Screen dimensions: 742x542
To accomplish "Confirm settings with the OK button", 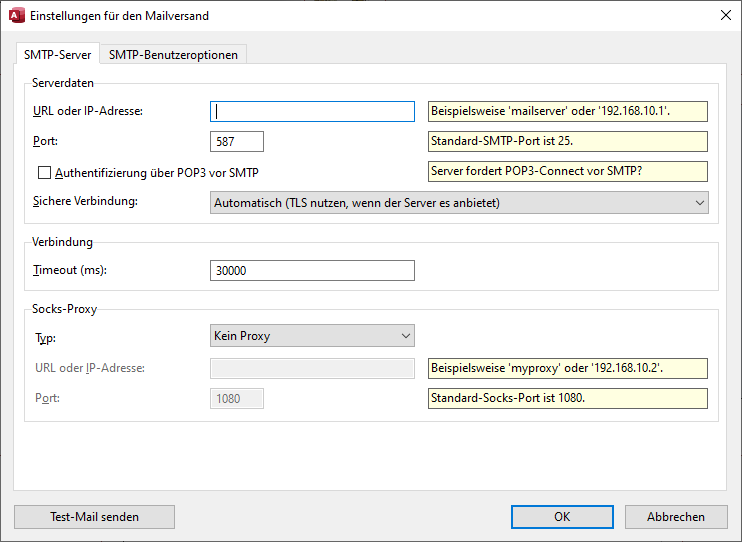I will (562, 517).
